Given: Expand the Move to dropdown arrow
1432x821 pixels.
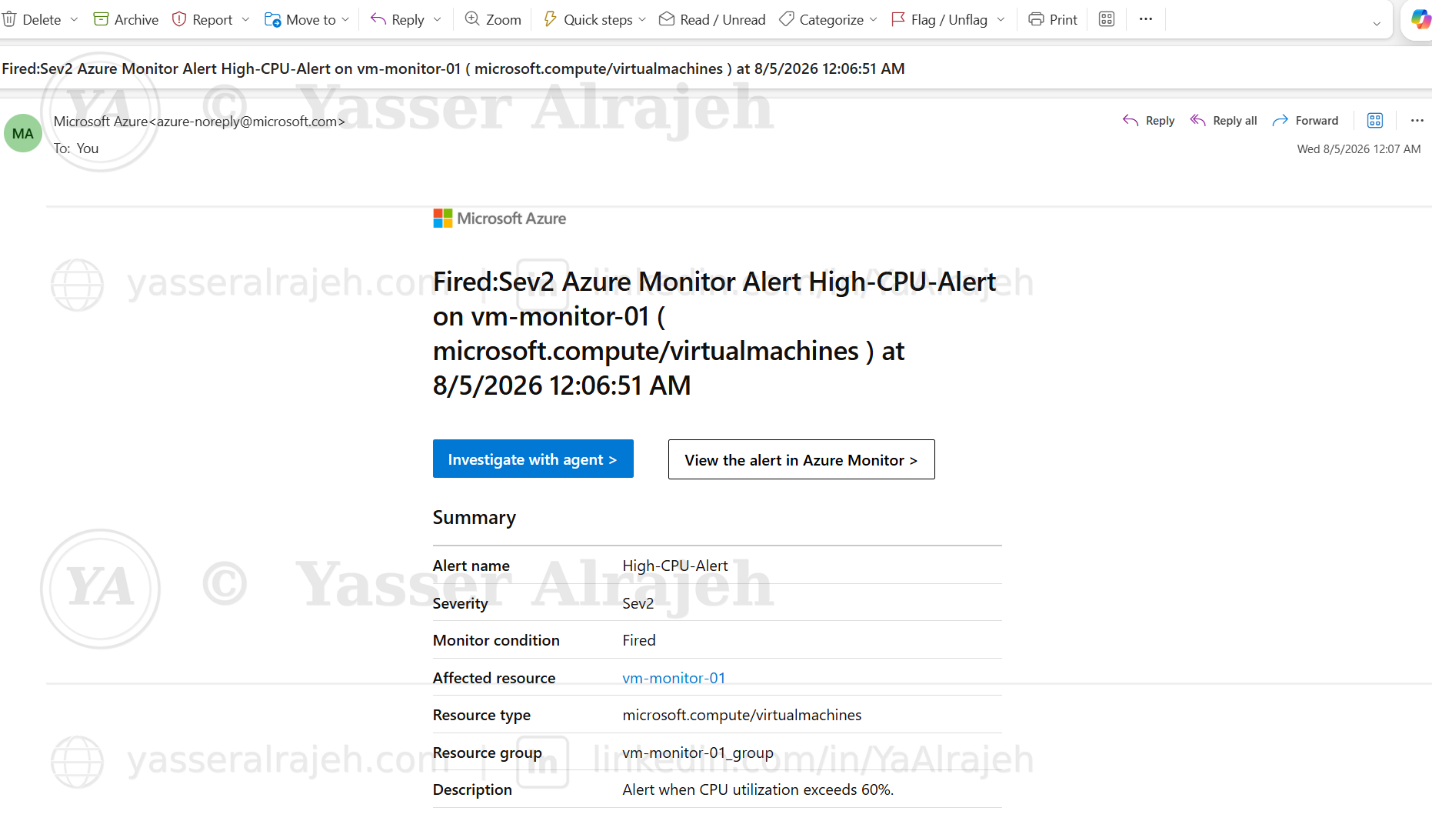Looking at the screenshot, I should click(346, 20).
